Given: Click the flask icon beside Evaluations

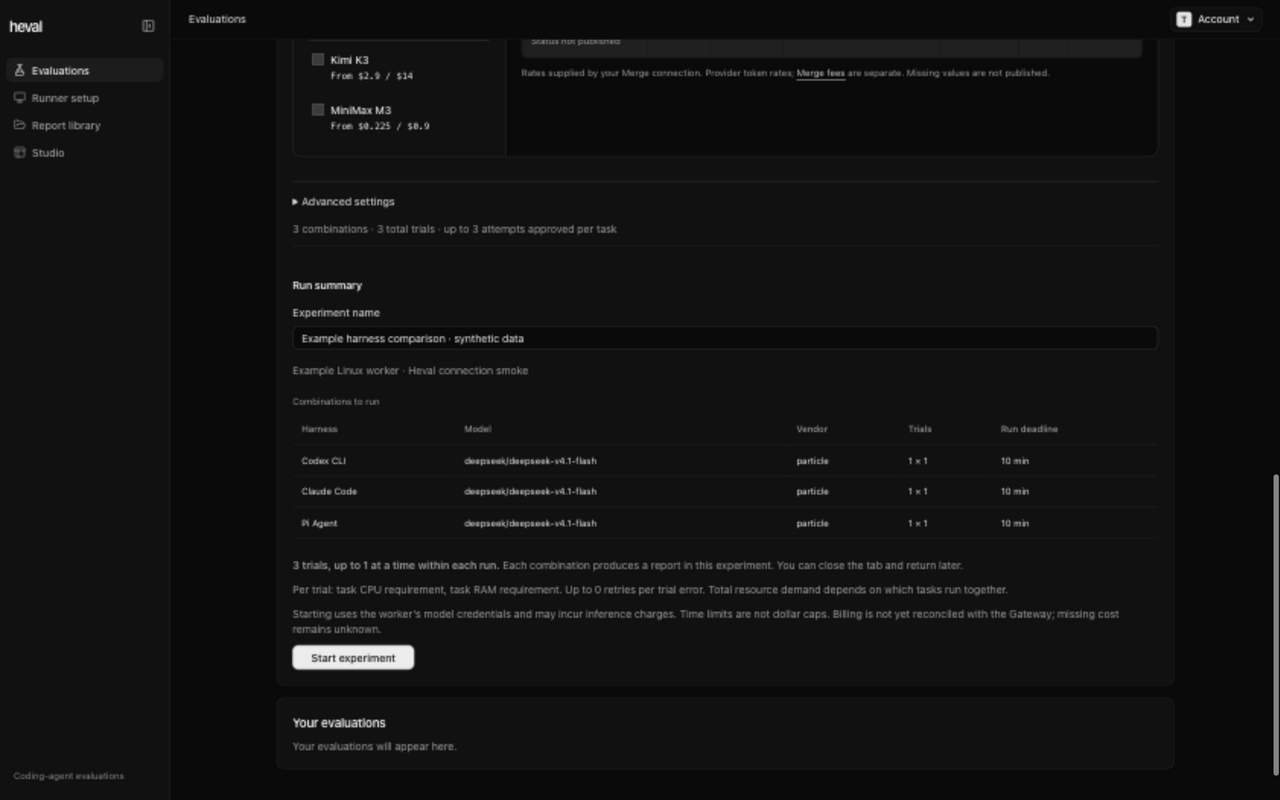Looking at the screenshot, I should pos(20,71).
